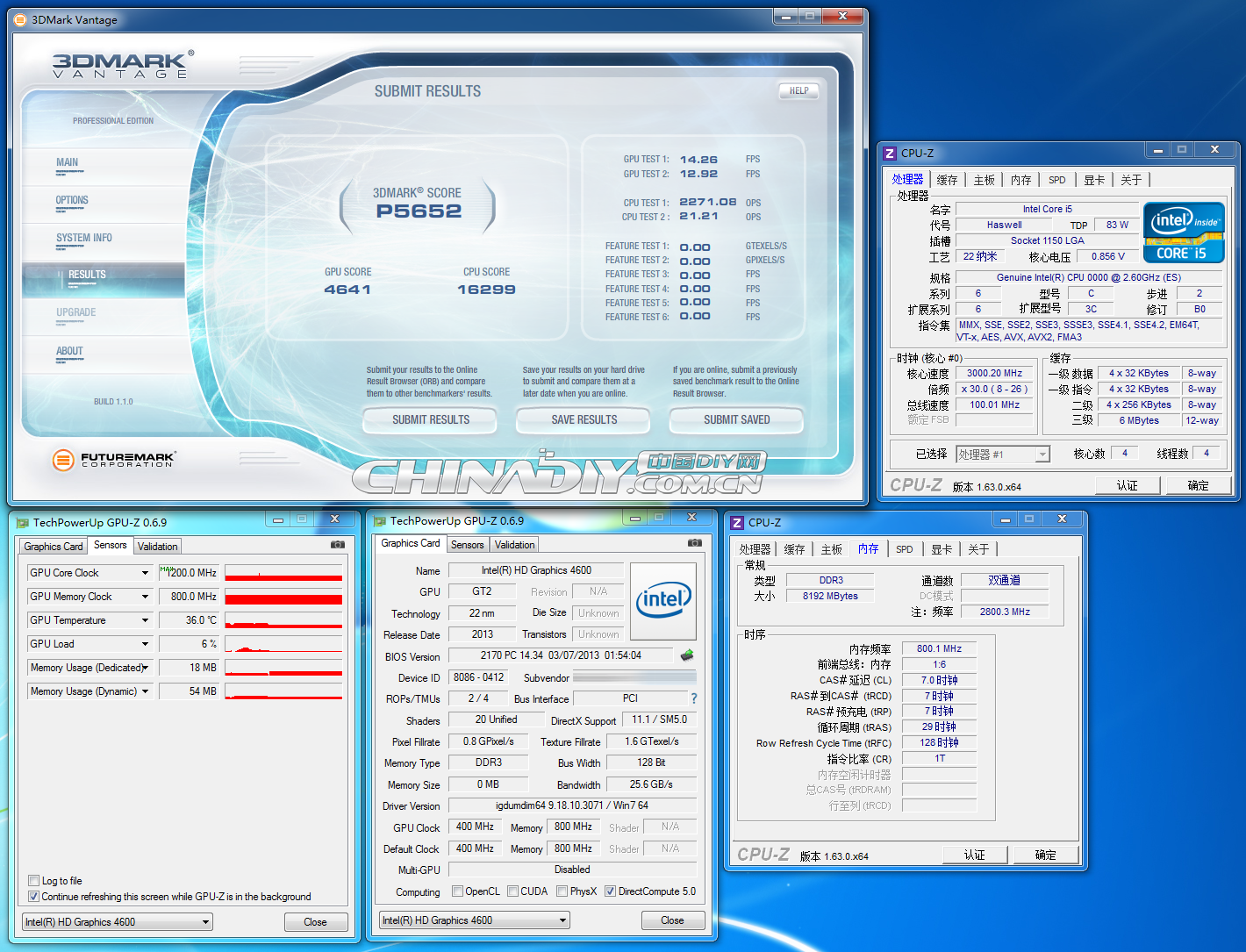This screenshot has height=952, width=1246.
Task: Click the BIOS save chip icon beside BIOS Version
Action: click(687, 655)
